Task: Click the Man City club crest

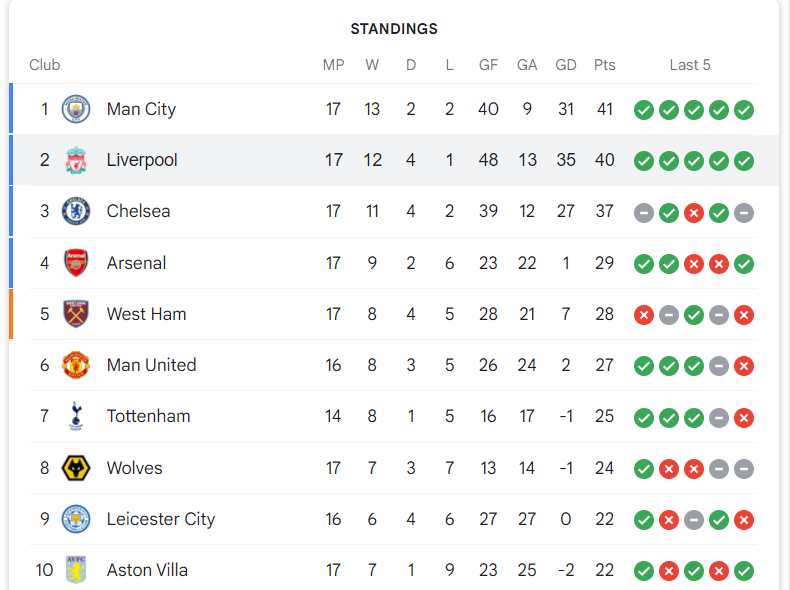Action: (x=76, y=109)
